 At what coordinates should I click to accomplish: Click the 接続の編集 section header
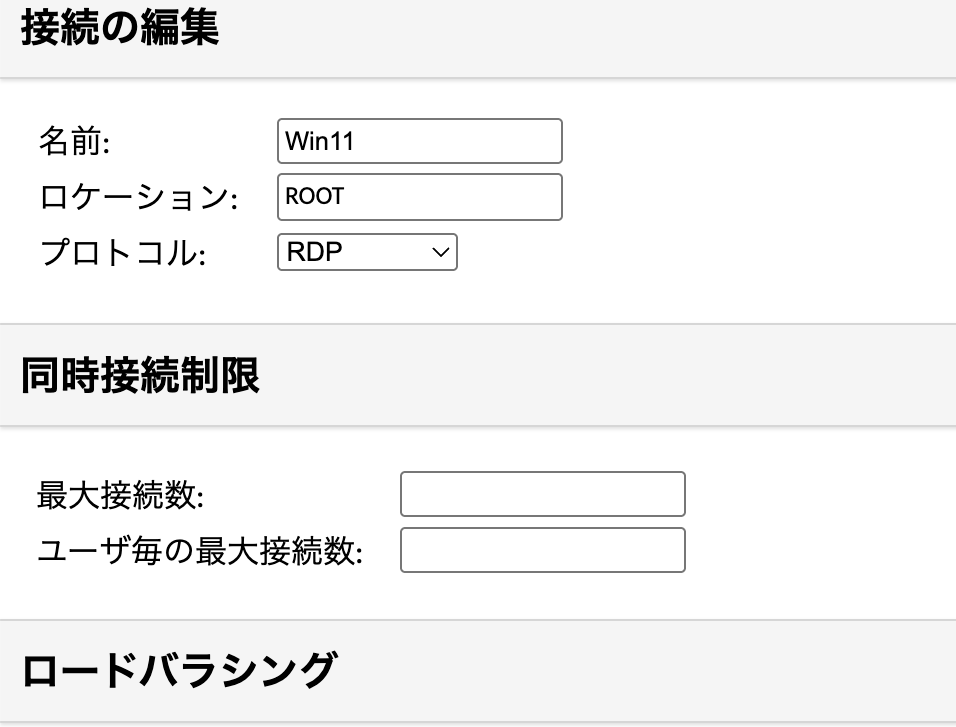(119, 29)
